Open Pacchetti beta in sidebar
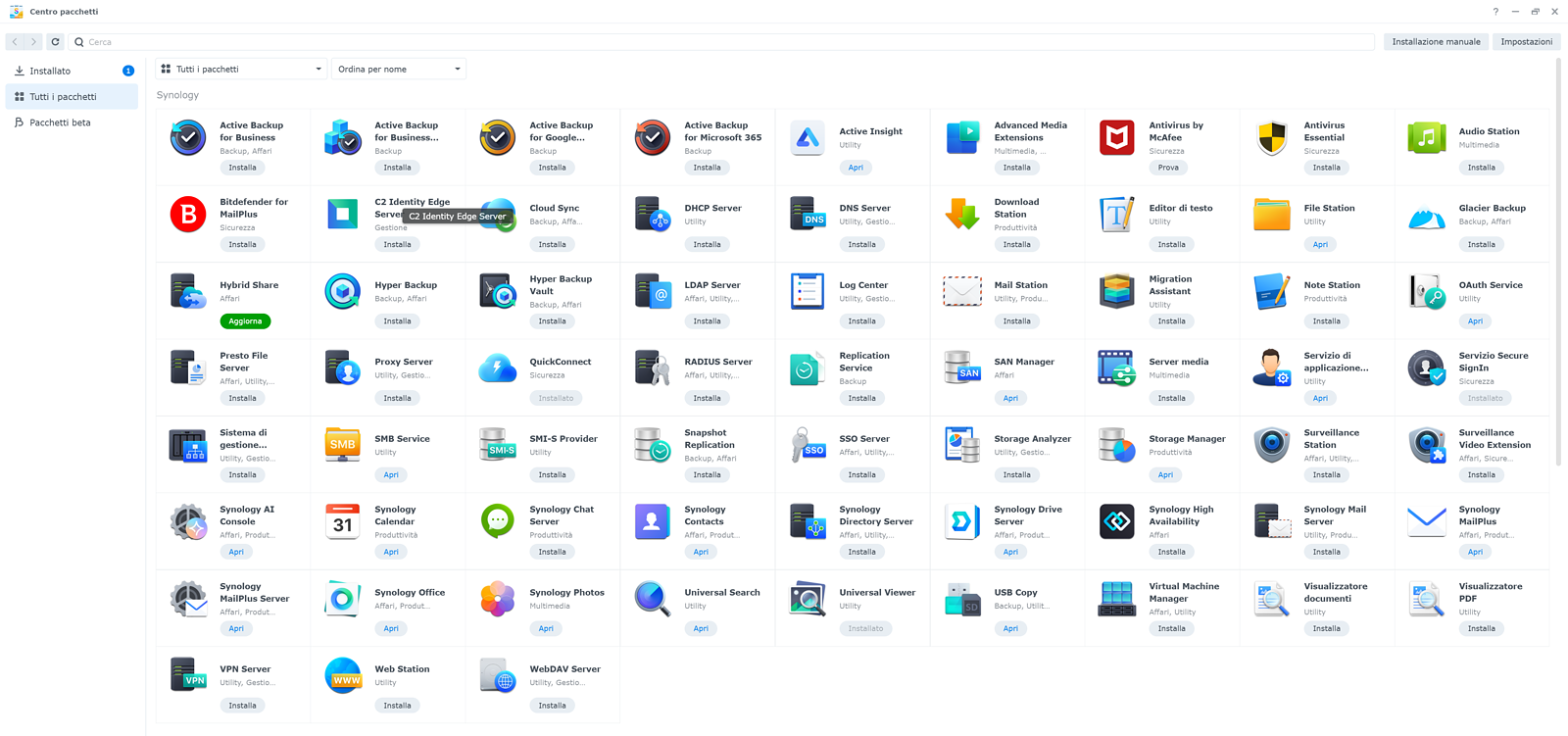The height and width of the screenshot is (736, 1568). pyautogui.click(x=72, y=123)
